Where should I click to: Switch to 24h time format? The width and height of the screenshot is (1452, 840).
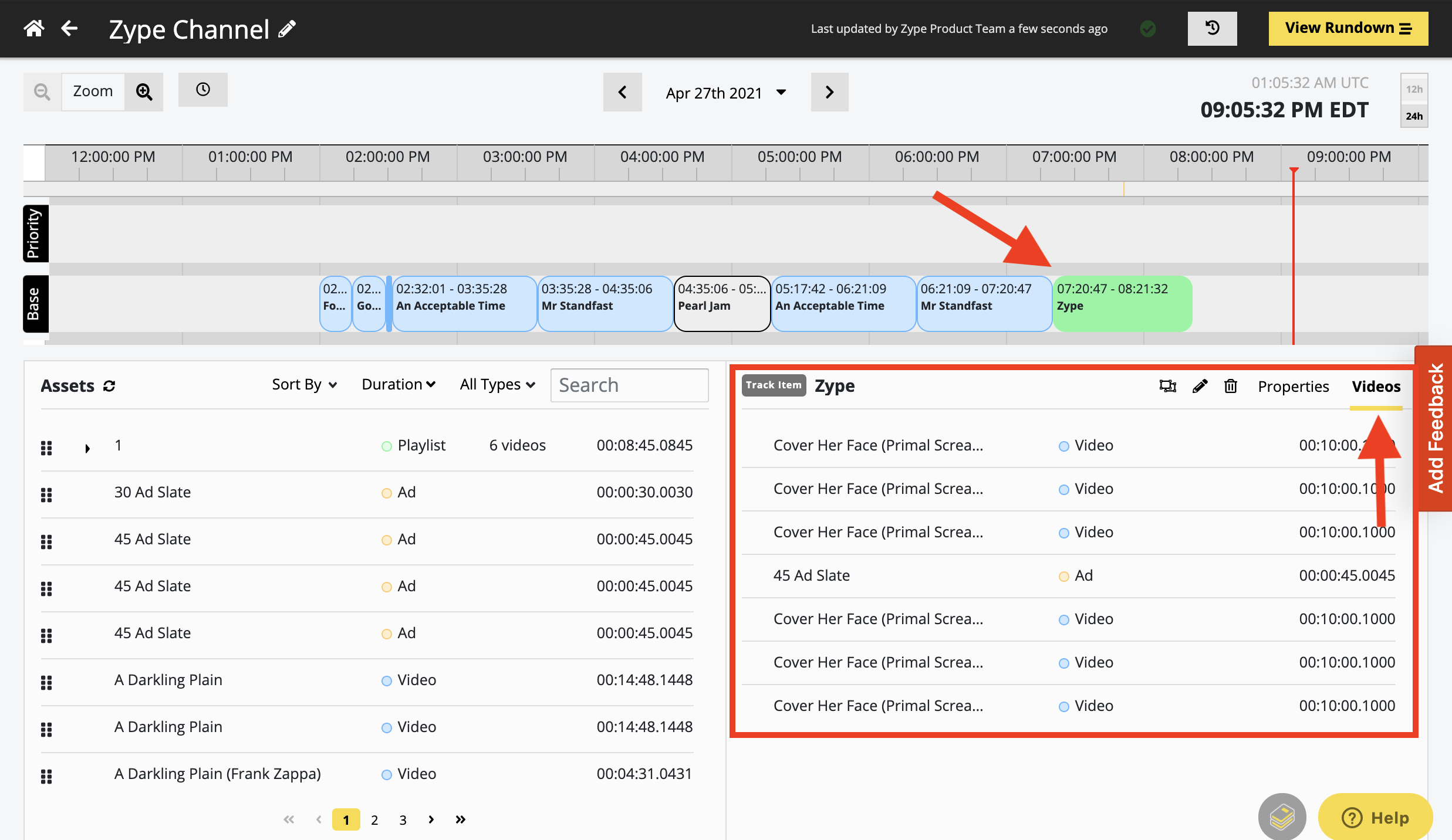[x=1414, y=116]
